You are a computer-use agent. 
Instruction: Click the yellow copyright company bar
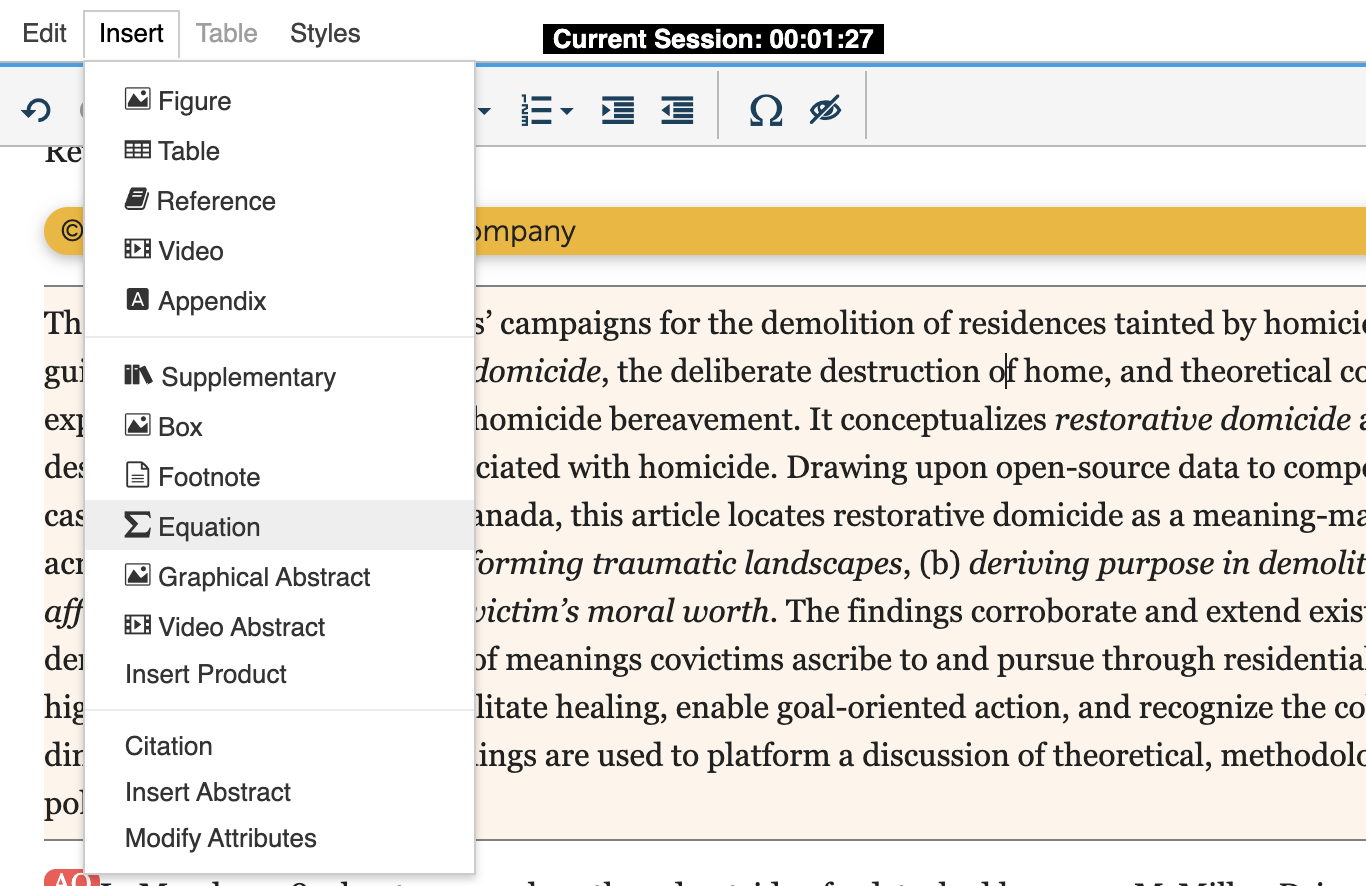pyautogui.click(x=705, y=231)
